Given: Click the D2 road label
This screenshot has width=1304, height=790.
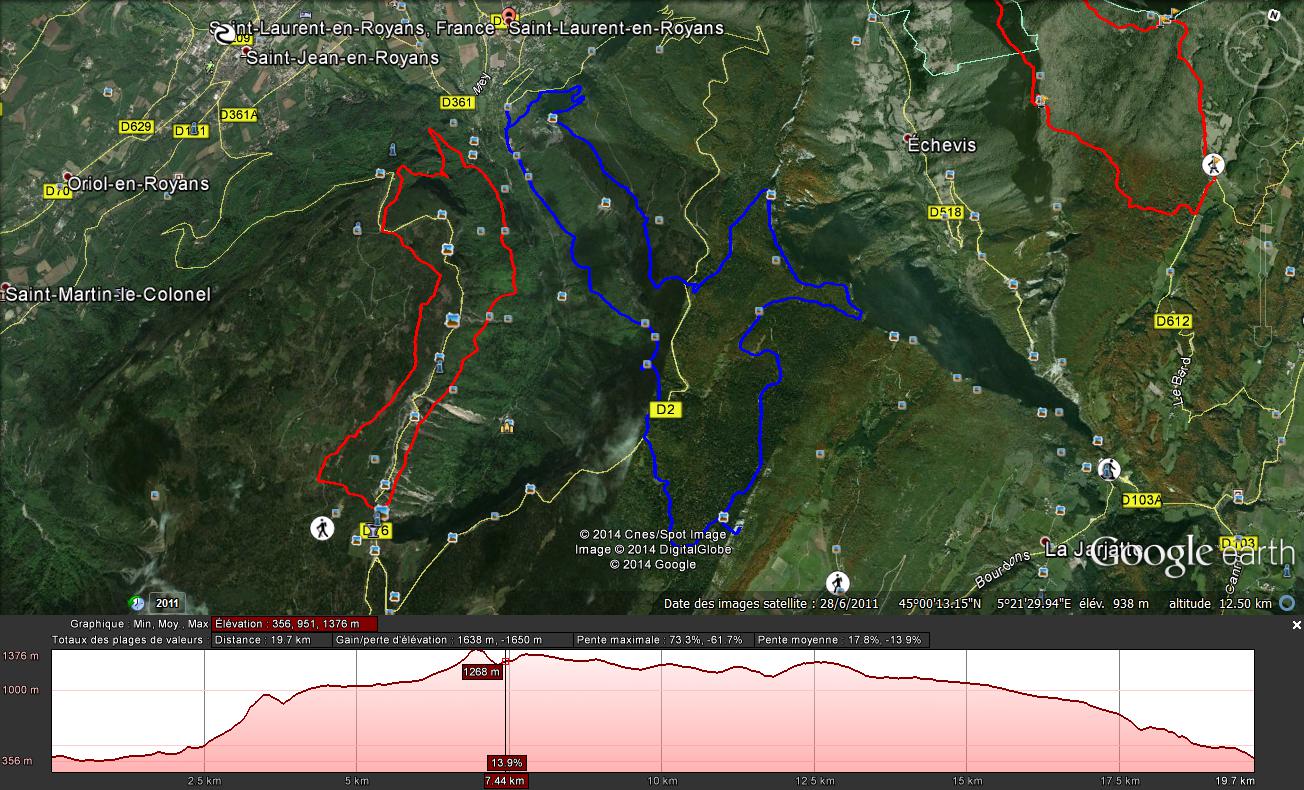Looking at the screenshot, I should [x=666, y=409].
